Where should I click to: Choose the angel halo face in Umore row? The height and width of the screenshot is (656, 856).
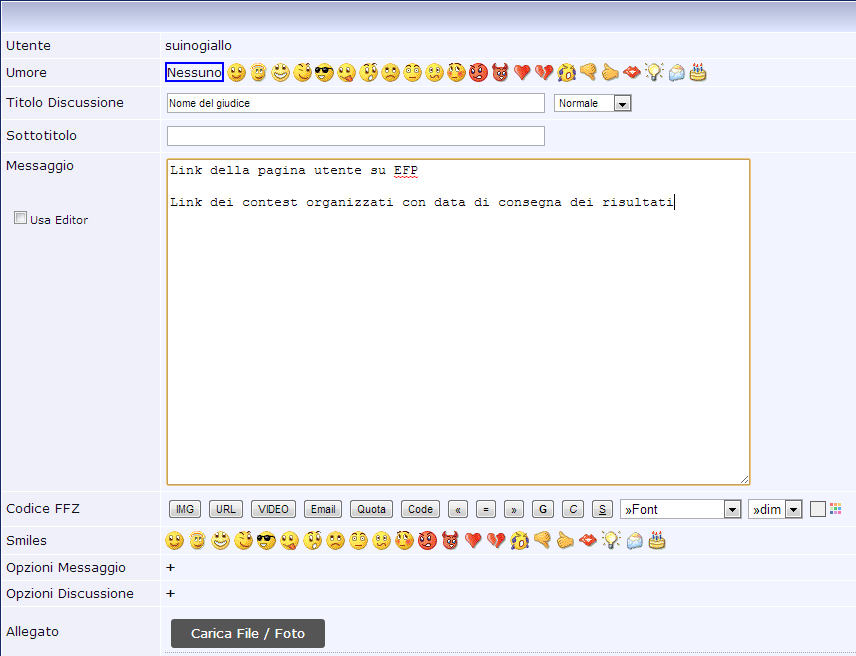coord(258,73)
